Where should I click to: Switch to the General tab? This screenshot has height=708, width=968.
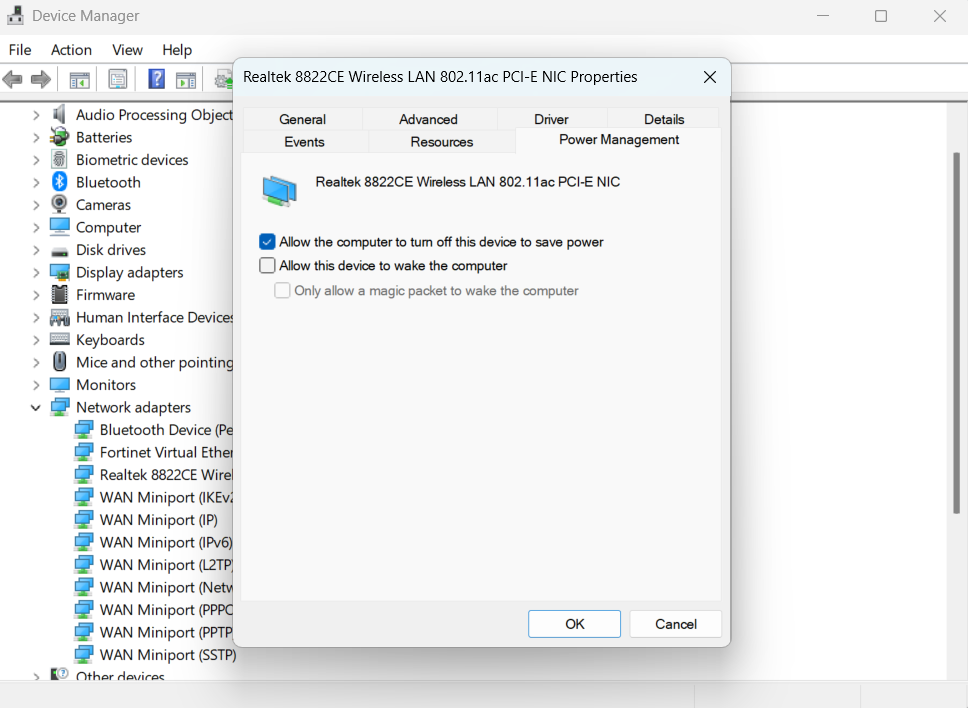click(302, 119)
